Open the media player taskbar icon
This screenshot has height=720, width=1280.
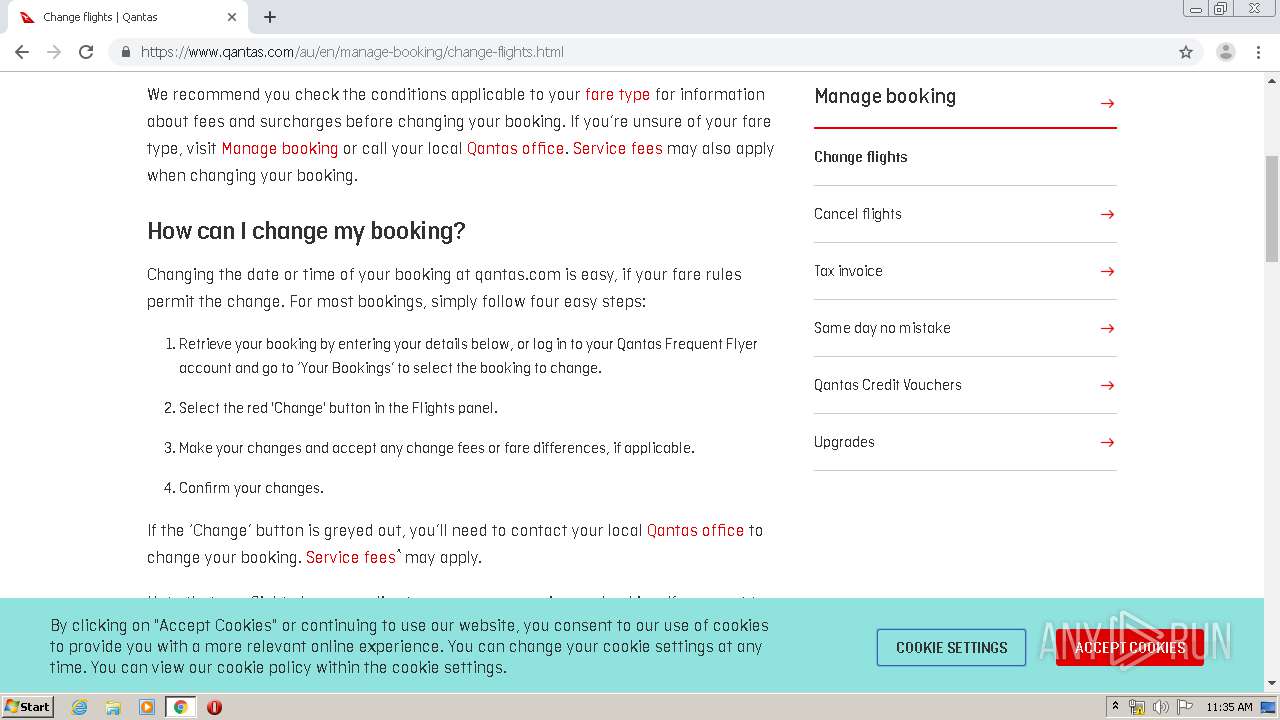[x=147, y=707]
